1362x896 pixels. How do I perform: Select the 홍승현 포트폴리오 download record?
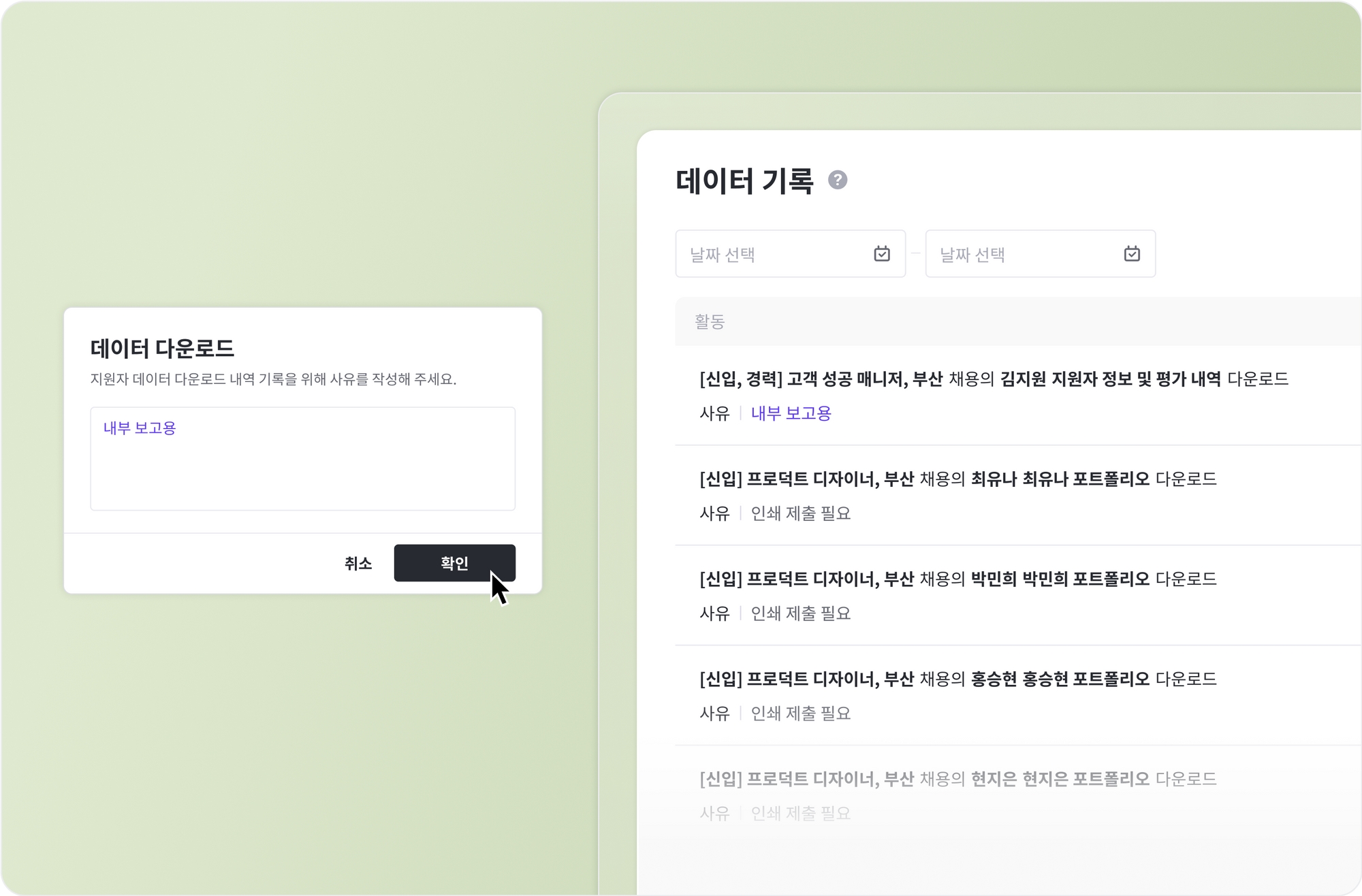(957, 679)
